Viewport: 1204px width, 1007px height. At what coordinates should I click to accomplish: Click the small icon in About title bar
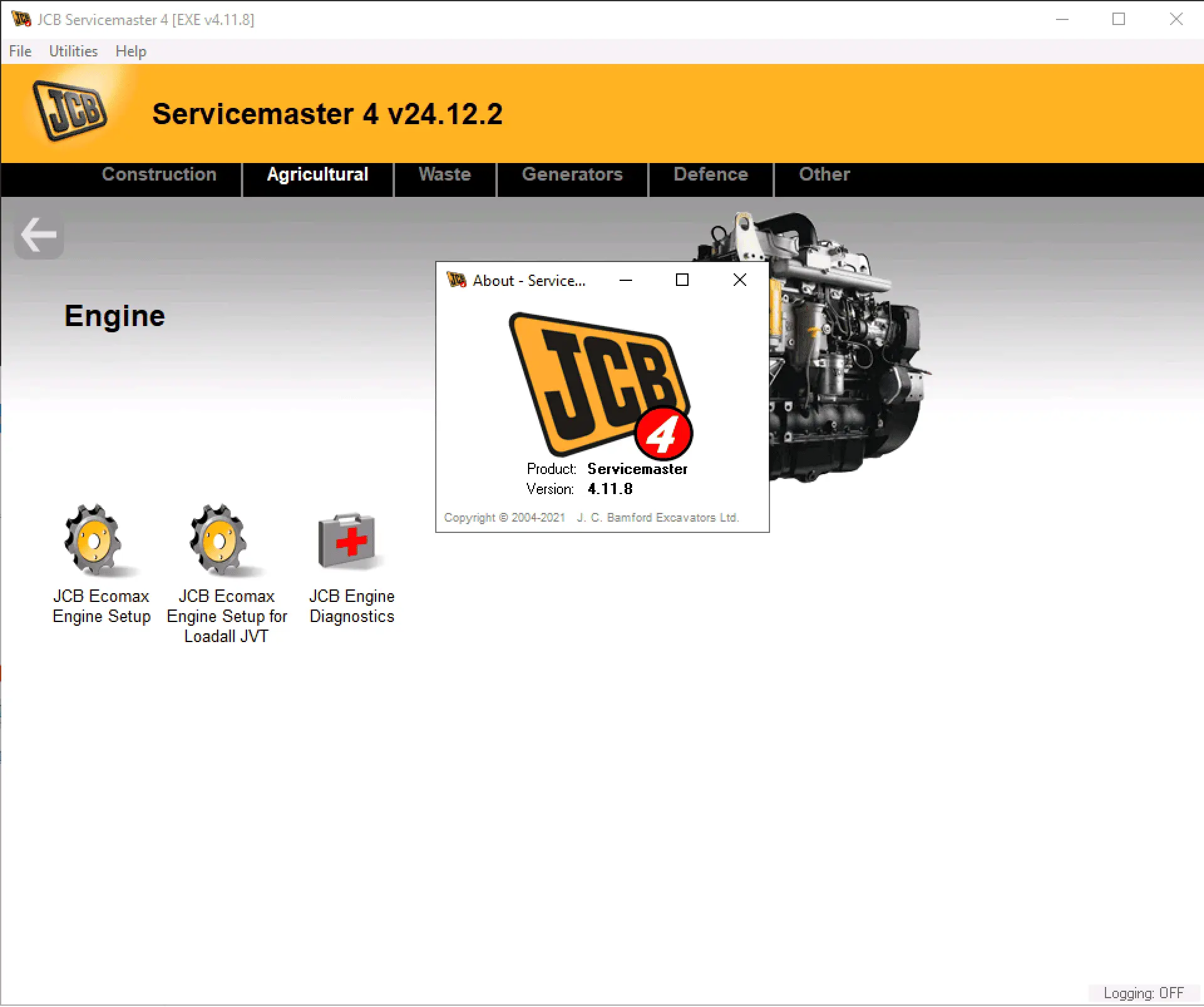[x=456, y=280]
